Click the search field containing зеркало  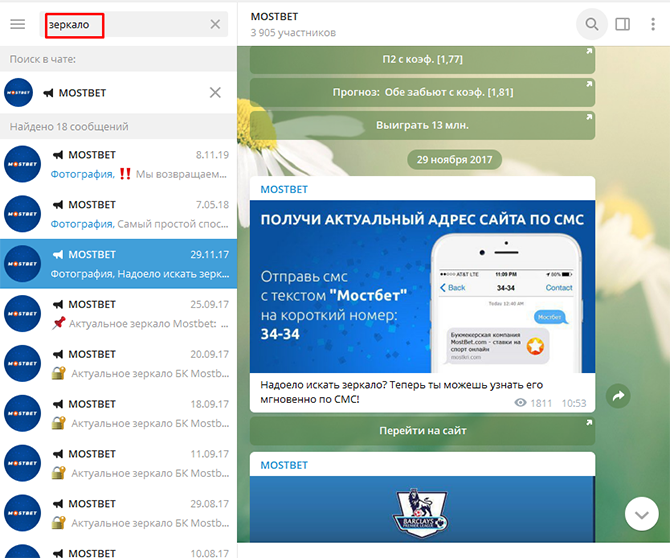click(134, 24)
